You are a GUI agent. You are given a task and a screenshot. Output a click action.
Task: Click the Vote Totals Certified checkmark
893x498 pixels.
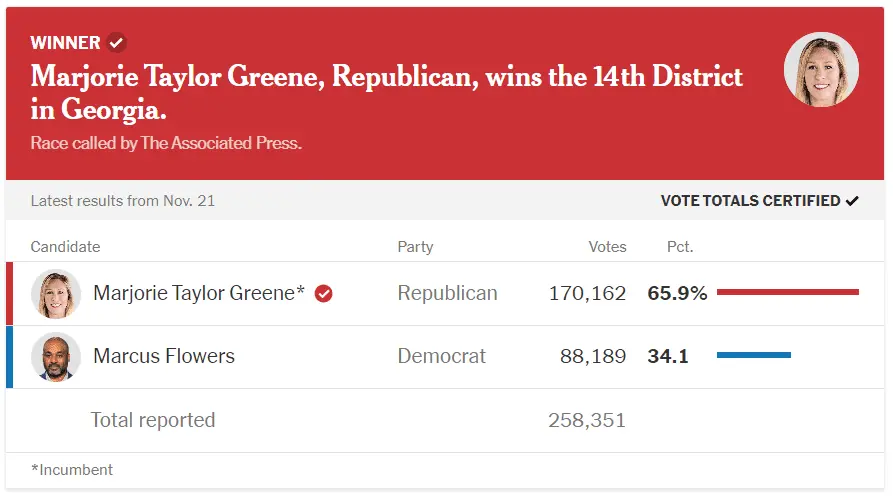click(x=852, y=201)
